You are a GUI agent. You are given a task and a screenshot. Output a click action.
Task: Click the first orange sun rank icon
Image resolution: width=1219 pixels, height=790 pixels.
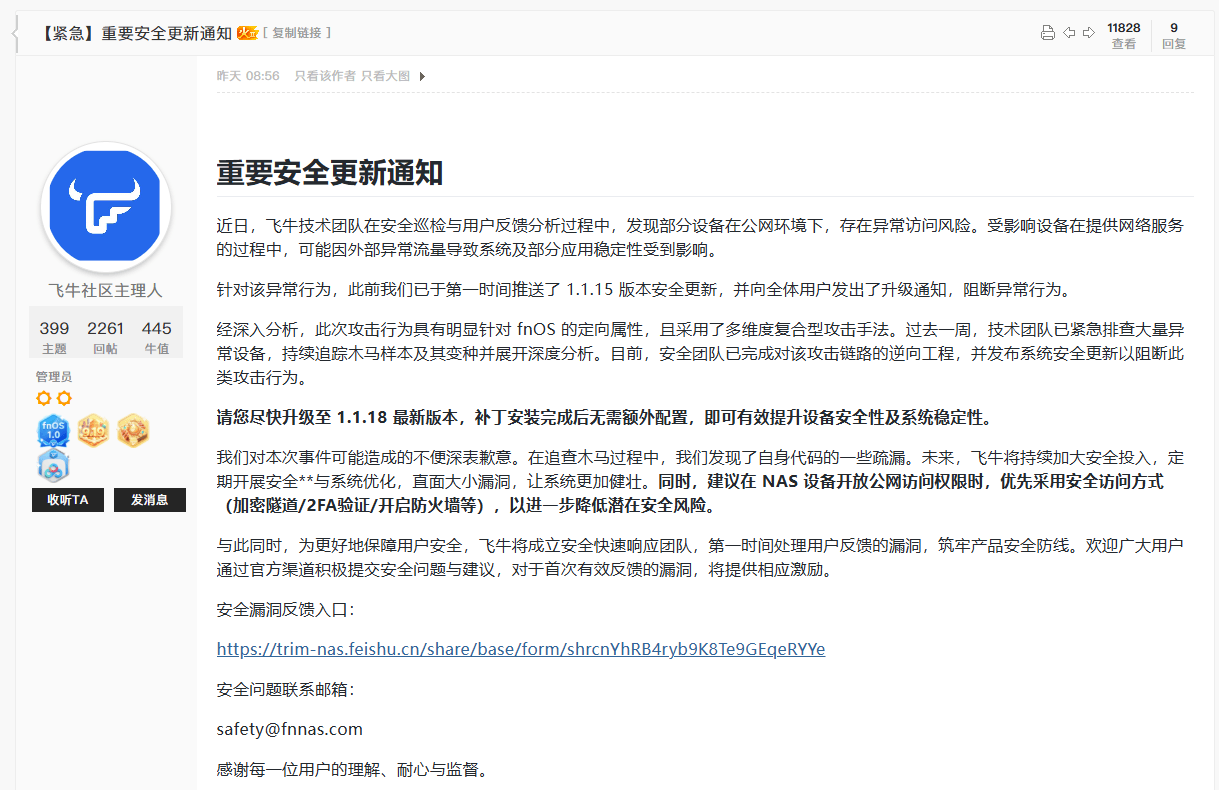pos(43,398)
